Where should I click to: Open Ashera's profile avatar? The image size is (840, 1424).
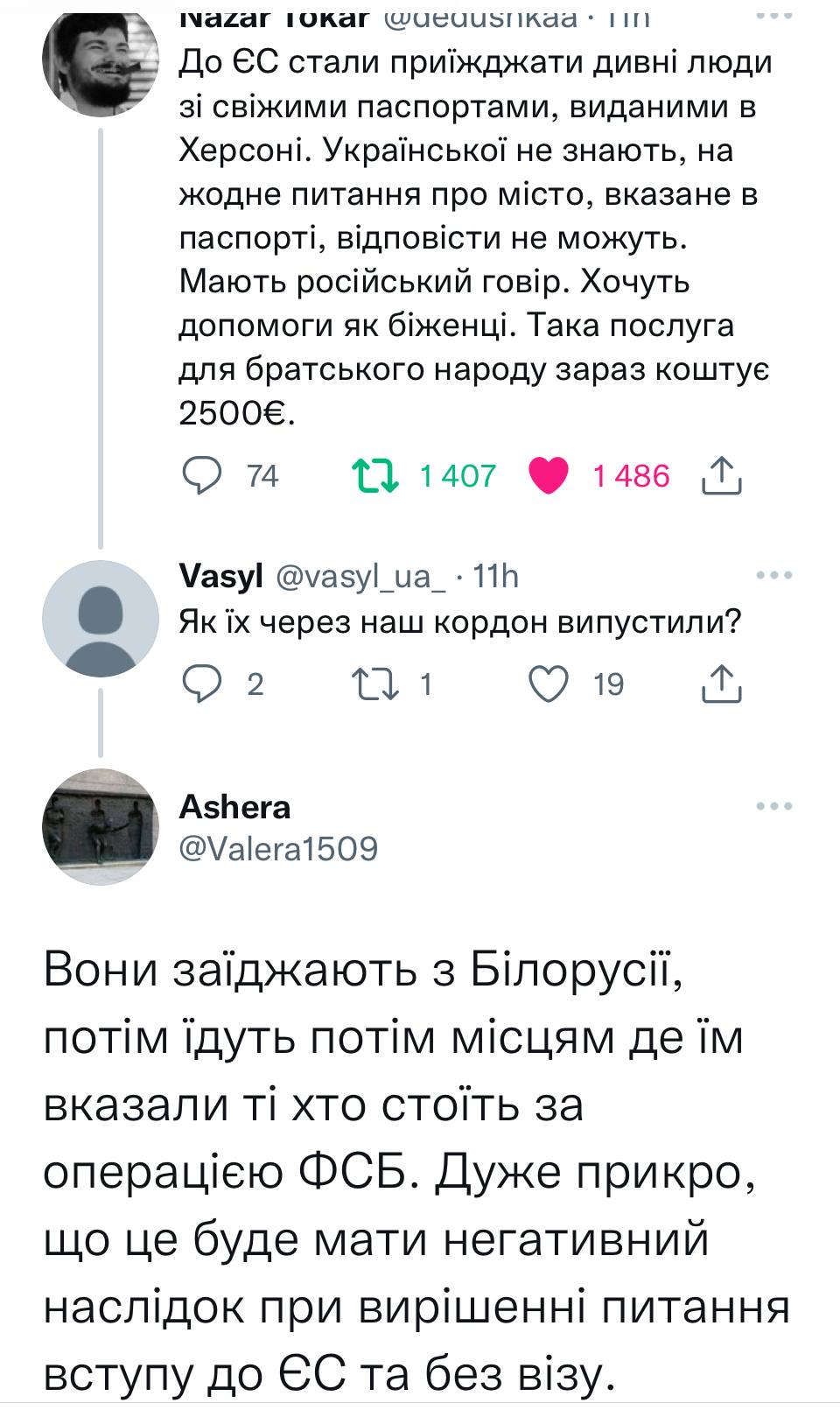tap(101, 826)
